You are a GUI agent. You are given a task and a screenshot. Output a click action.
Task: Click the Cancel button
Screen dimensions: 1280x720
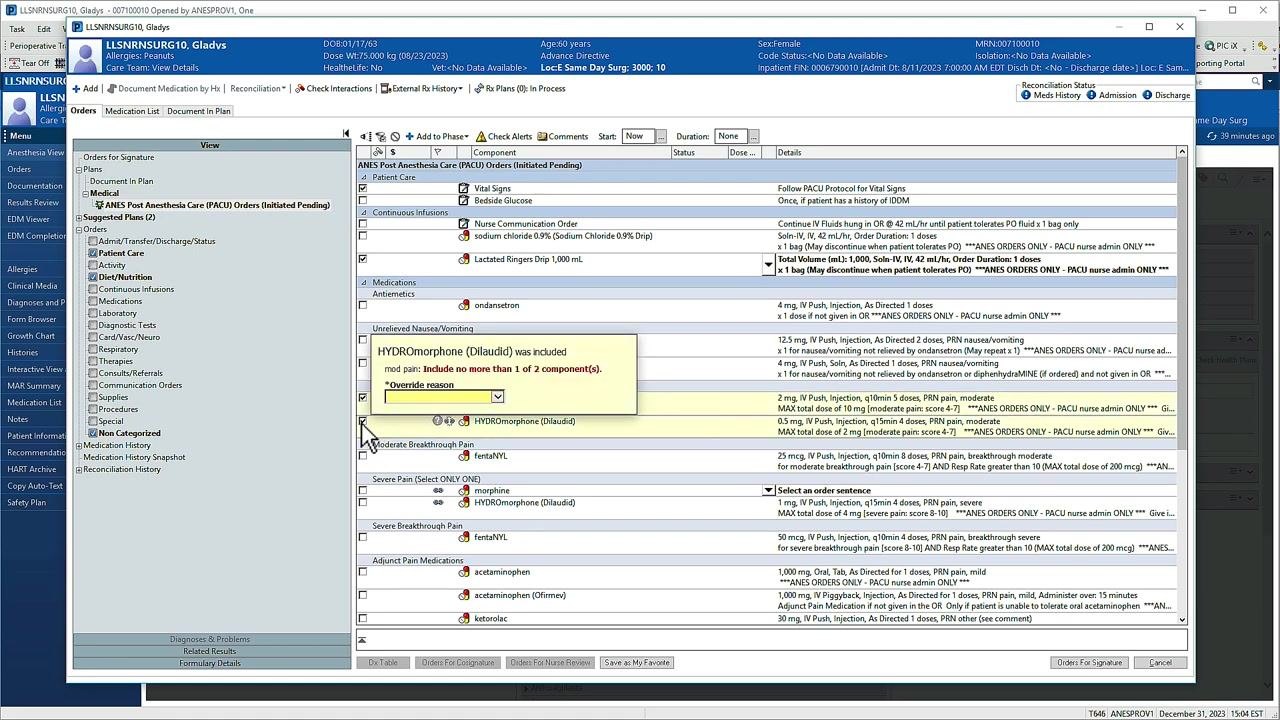[x=1160, y=663]
